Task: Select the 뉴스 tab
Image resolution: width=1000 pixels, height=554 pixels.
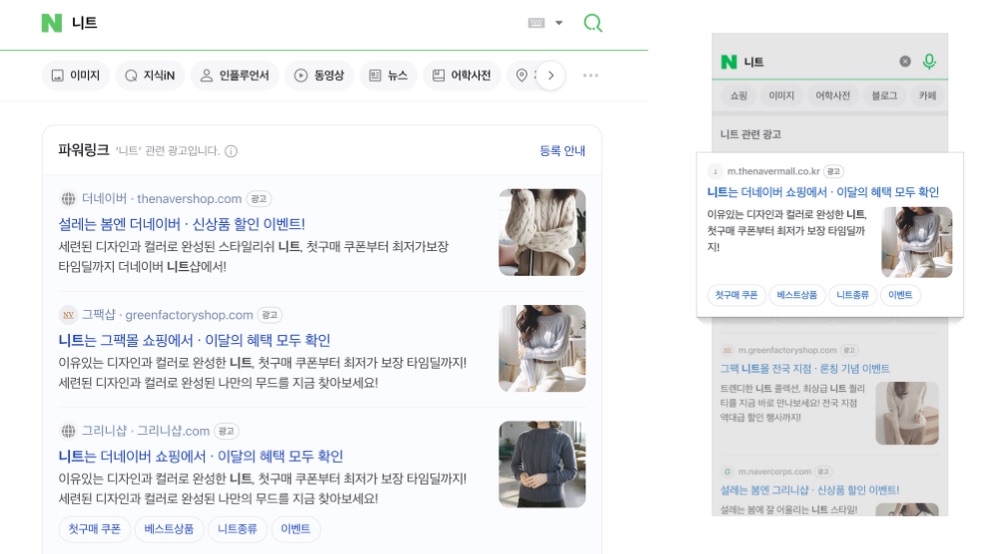Action: pos(388,75)
